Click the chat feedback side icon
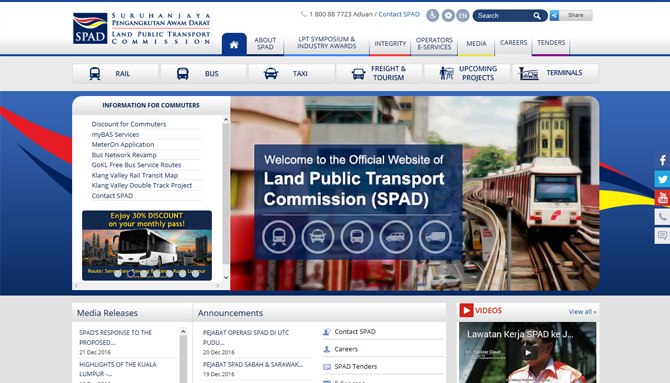The width and height of the screenshot is (670, 383). pyautogui.click(x=662, y=236)
